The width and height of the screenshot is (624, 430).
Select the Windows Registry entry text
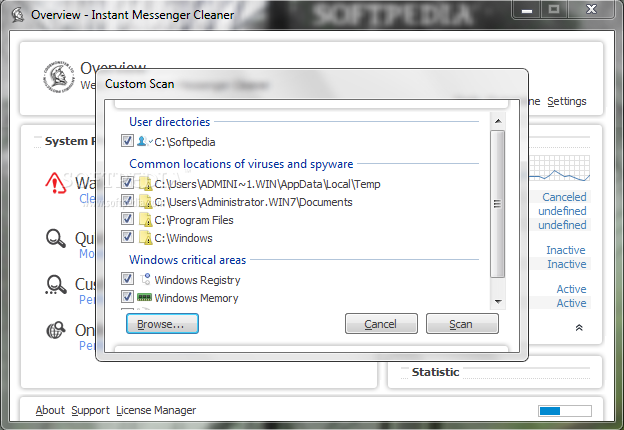(x=197, y=280)
